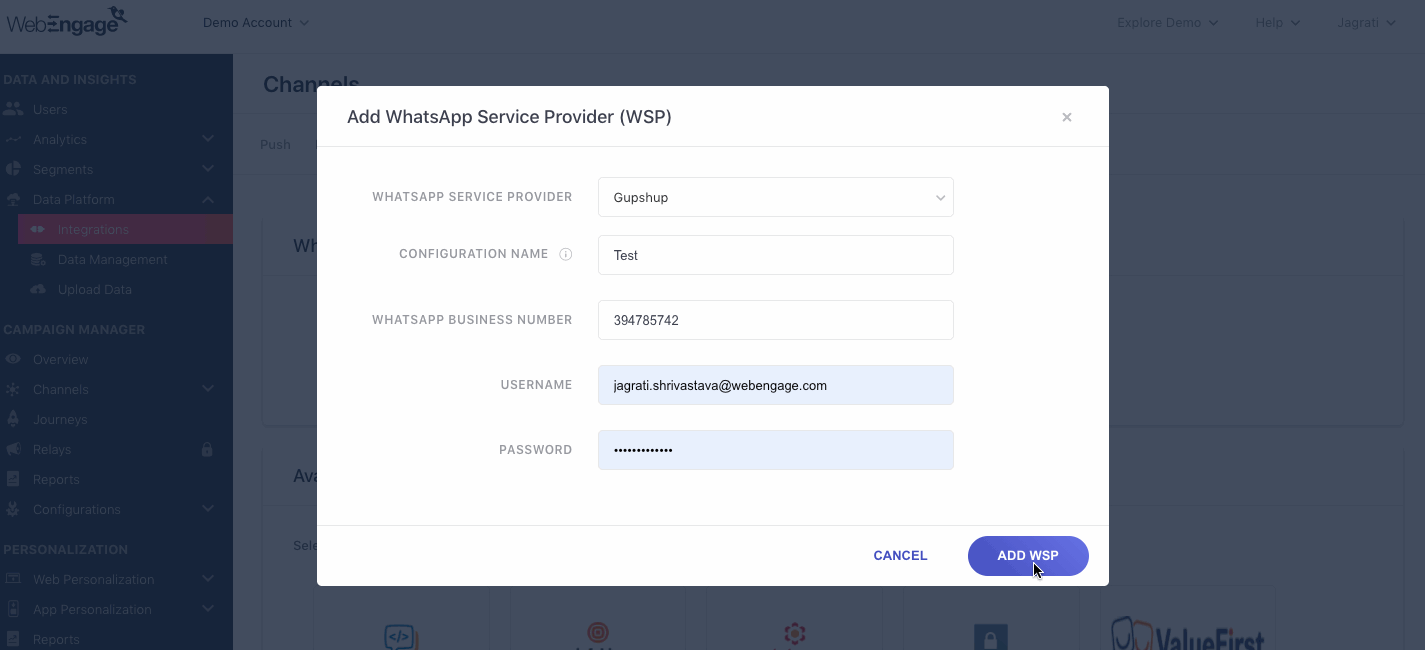Image resolution: width=1425 pixels, height=650 pixels.
Task: Open Relays in the sidebar
Action: [x=52, y=449]
